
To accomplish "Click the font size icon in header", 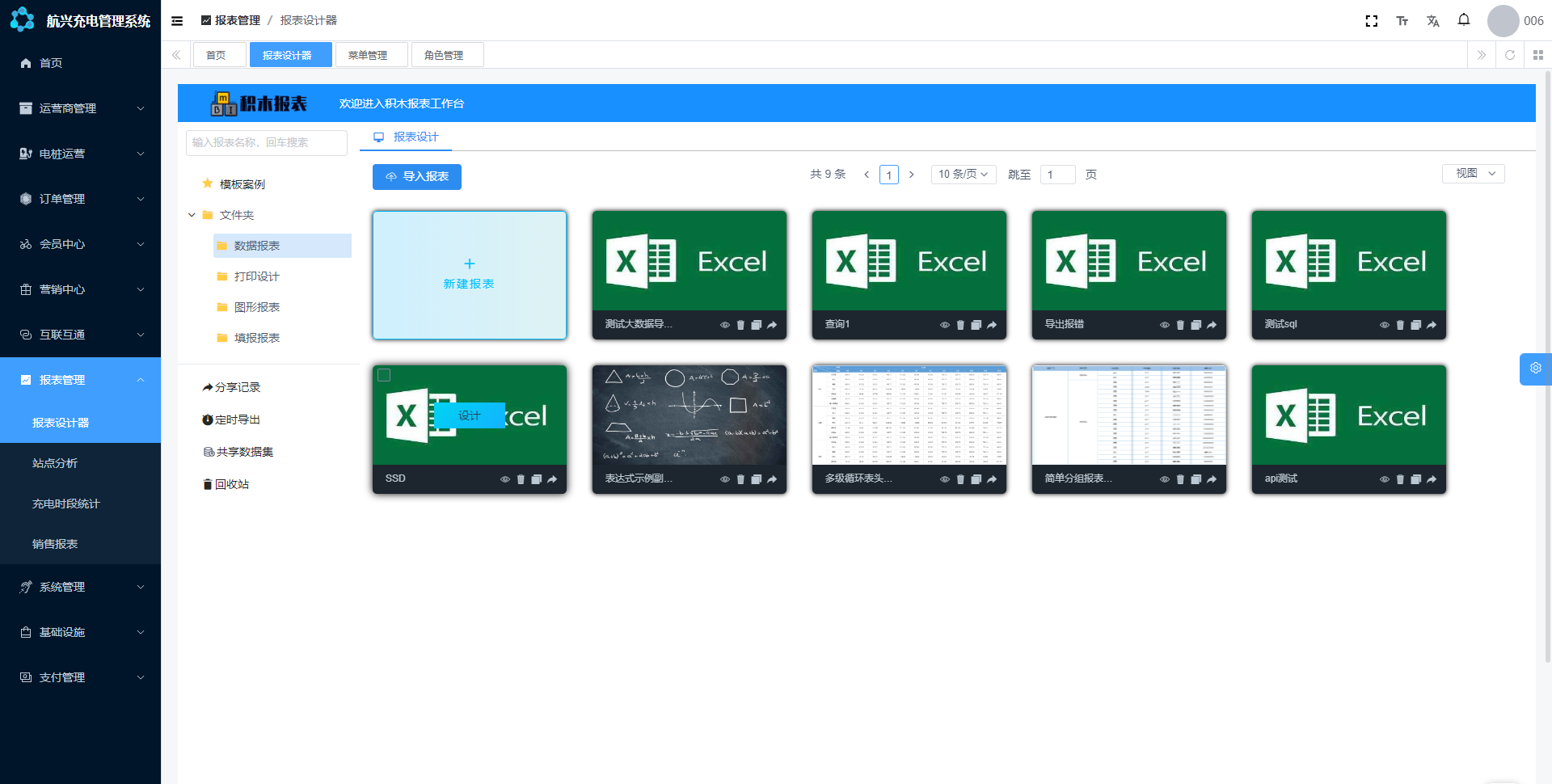I will (x=1402, y=21).
